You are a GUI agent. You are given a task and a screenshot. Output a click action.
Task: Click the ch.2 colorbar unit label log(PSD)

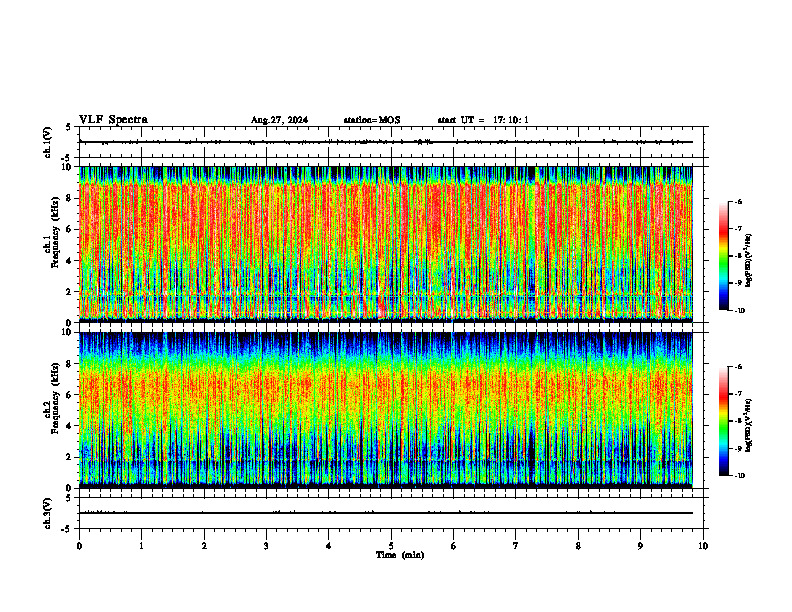749,425
